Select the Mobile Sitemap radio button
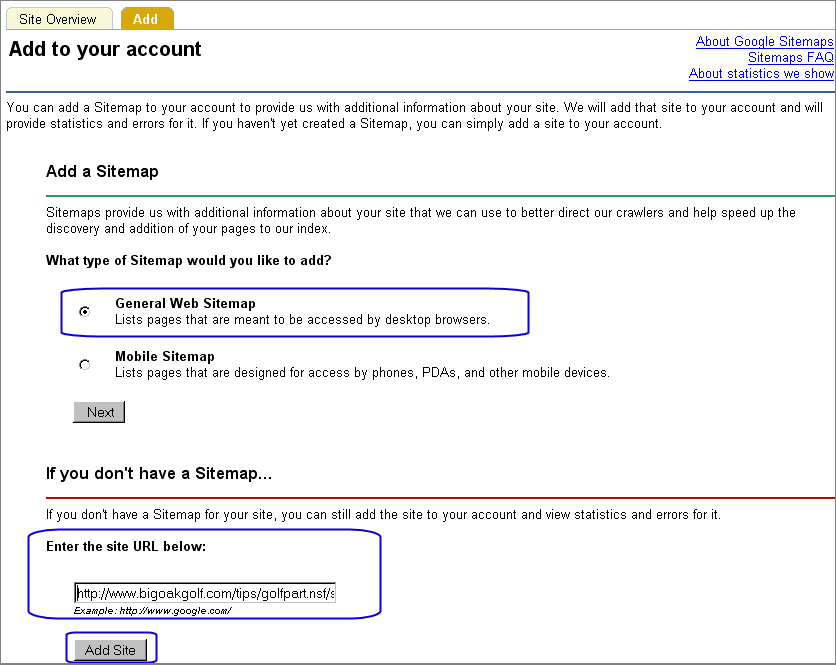This screenshot has width=836, height=665. click(x=84, y=365)
